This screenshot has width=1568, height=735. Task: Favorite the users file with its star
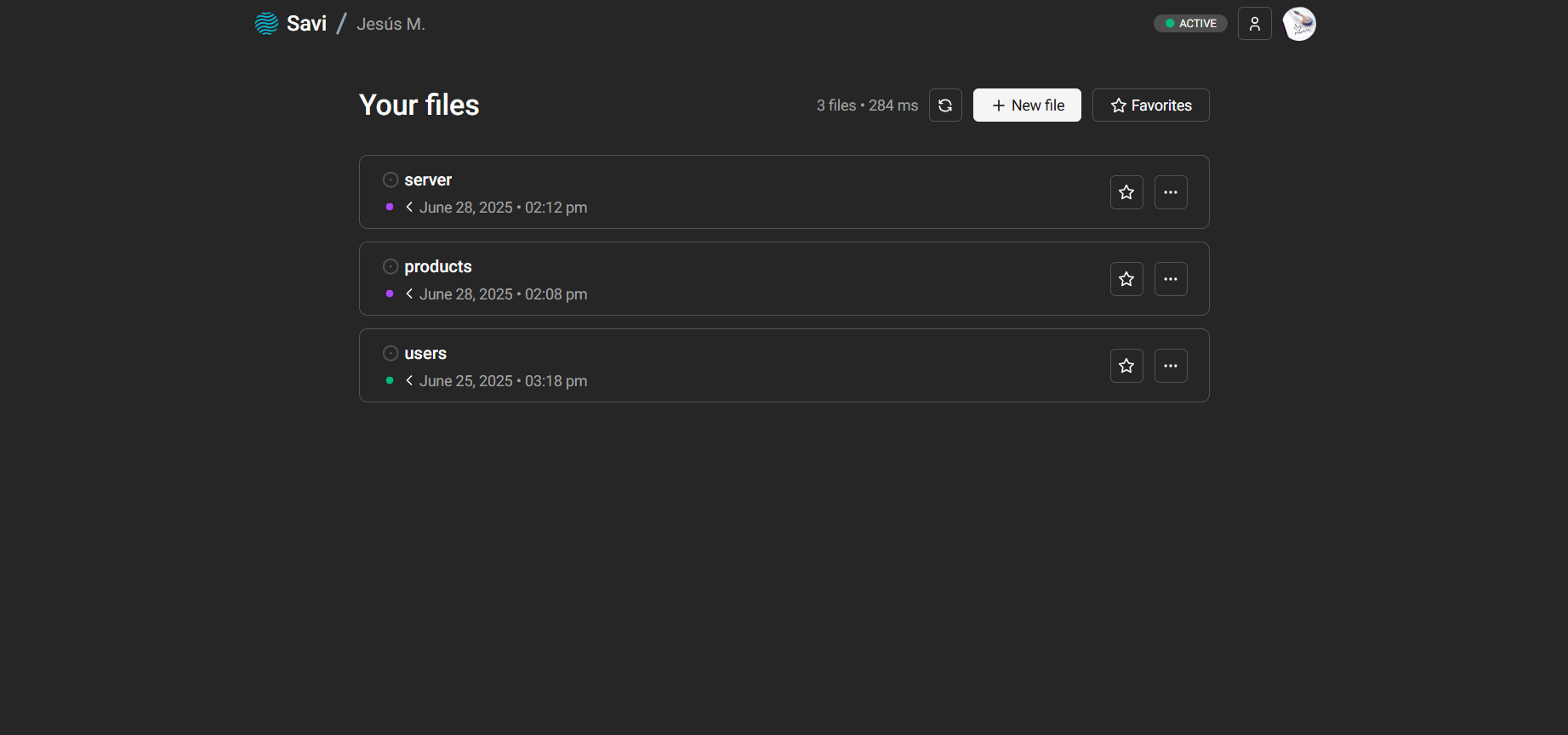coord(1126,366)
